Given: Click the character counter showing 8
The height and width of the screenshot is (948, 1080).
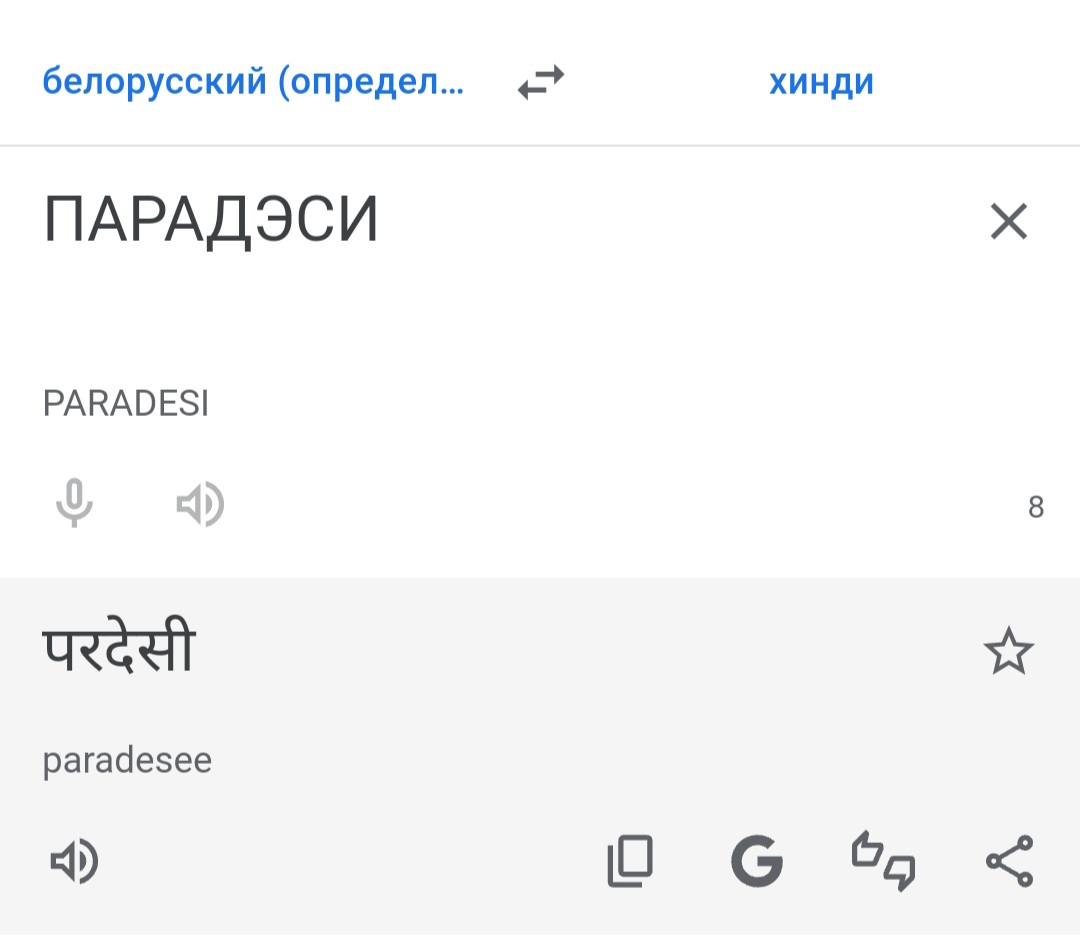Looking at the screenshot, I should point(1036,508).
